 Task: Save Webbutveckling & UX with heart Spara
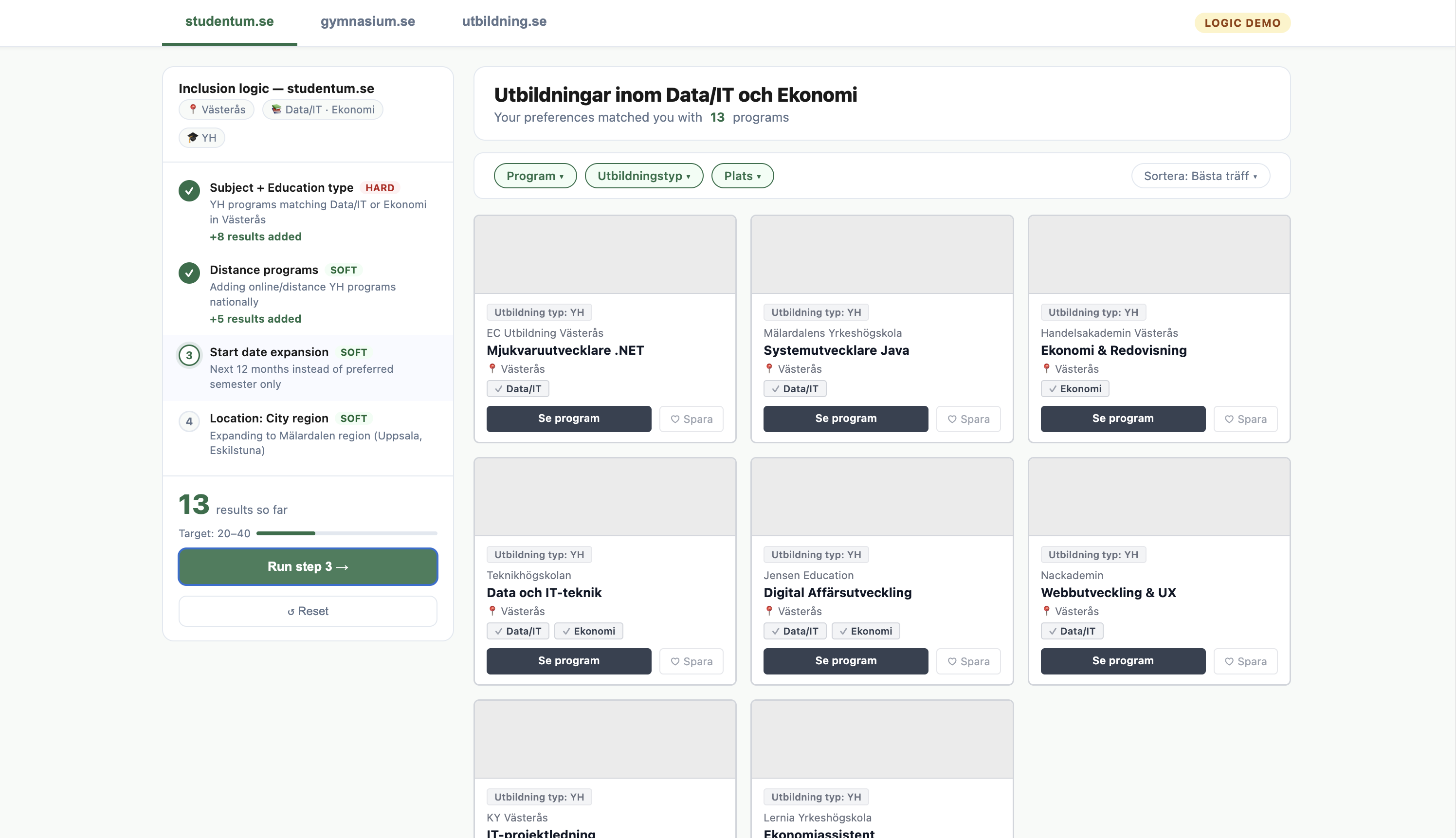(x=1245, y=661)
